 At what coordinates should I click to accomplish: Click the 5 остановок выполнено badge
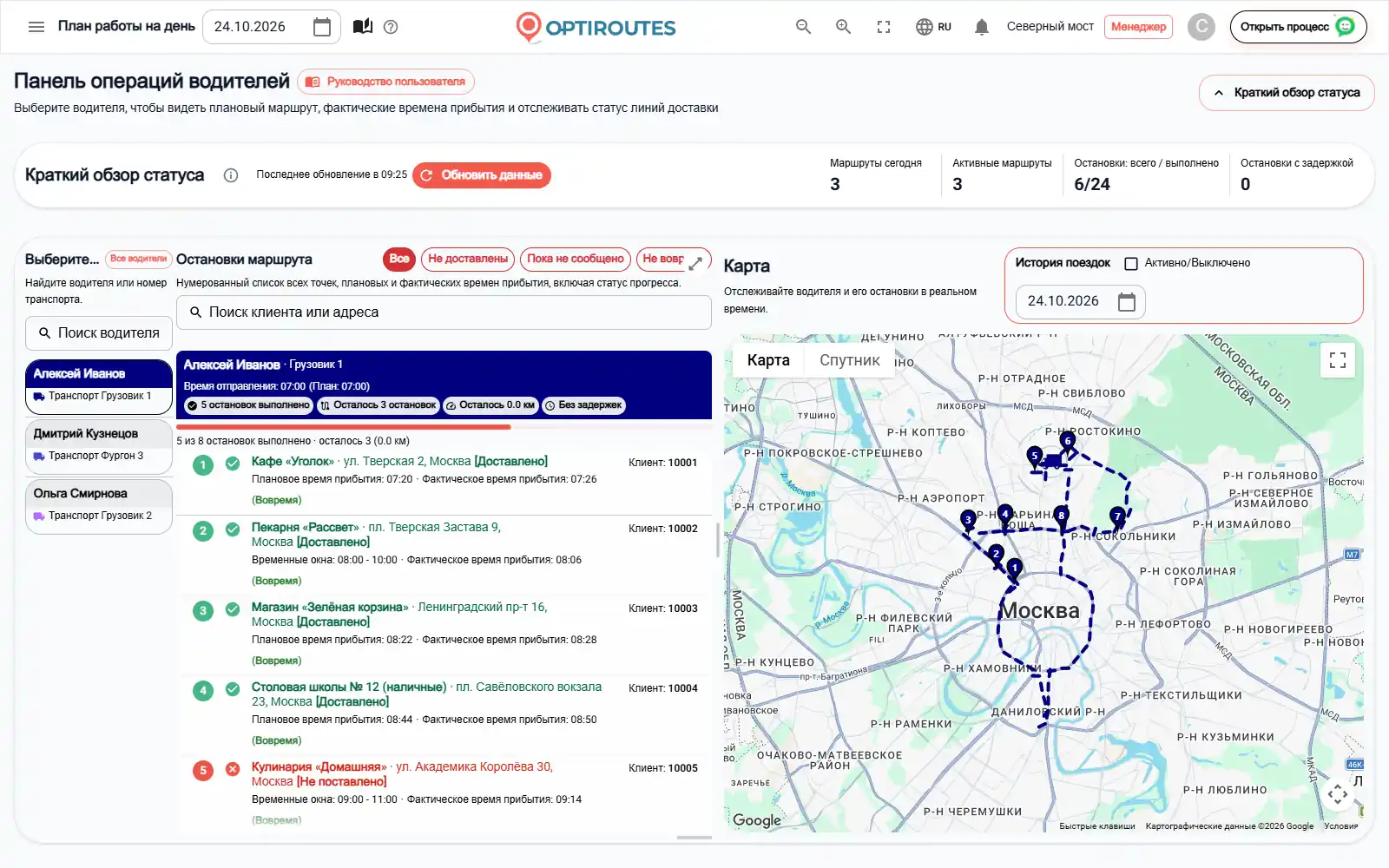click(x=247, y=405)
